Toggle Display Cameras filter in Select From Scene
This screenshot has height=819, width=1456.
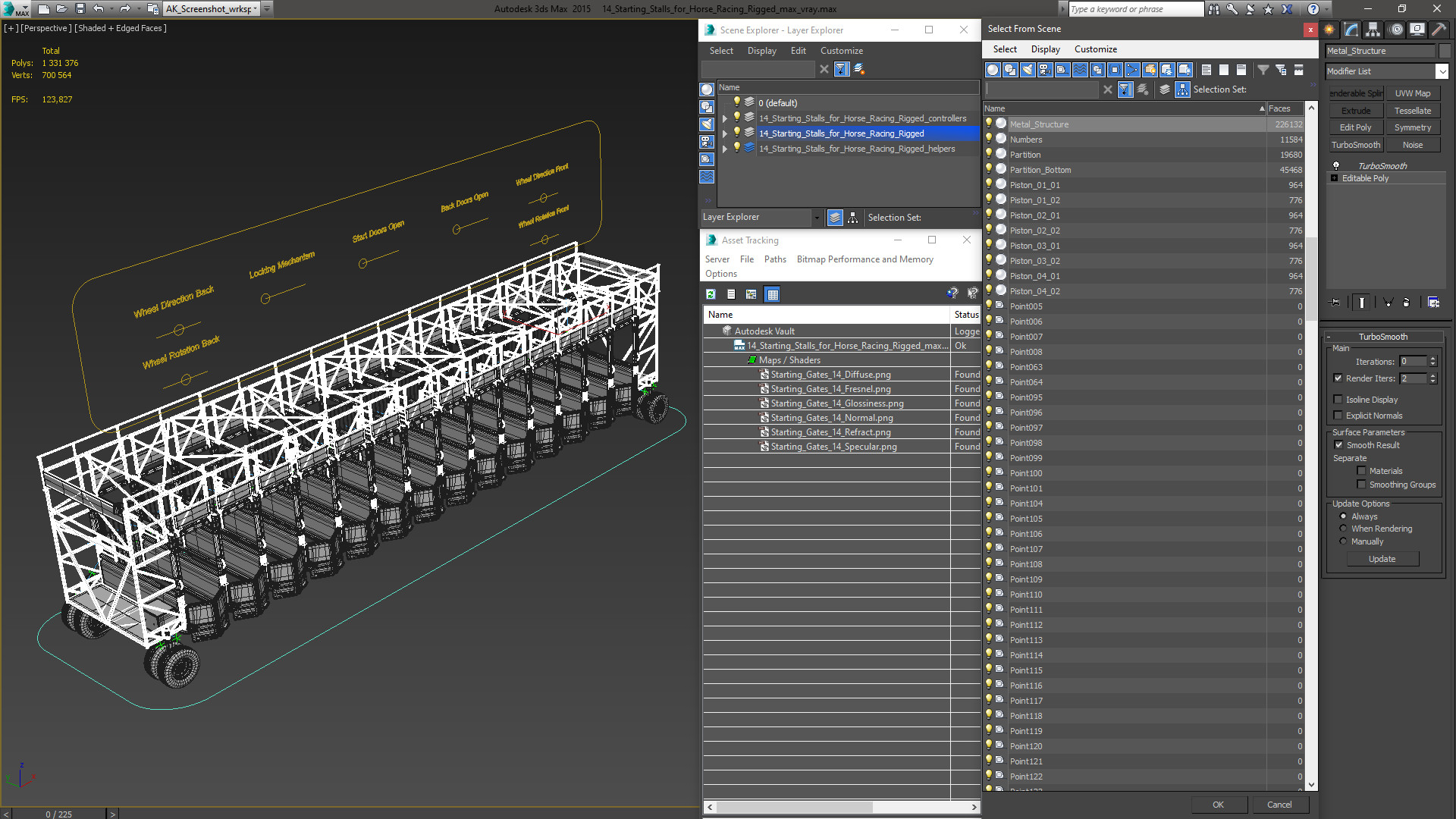pos(1045,70)
